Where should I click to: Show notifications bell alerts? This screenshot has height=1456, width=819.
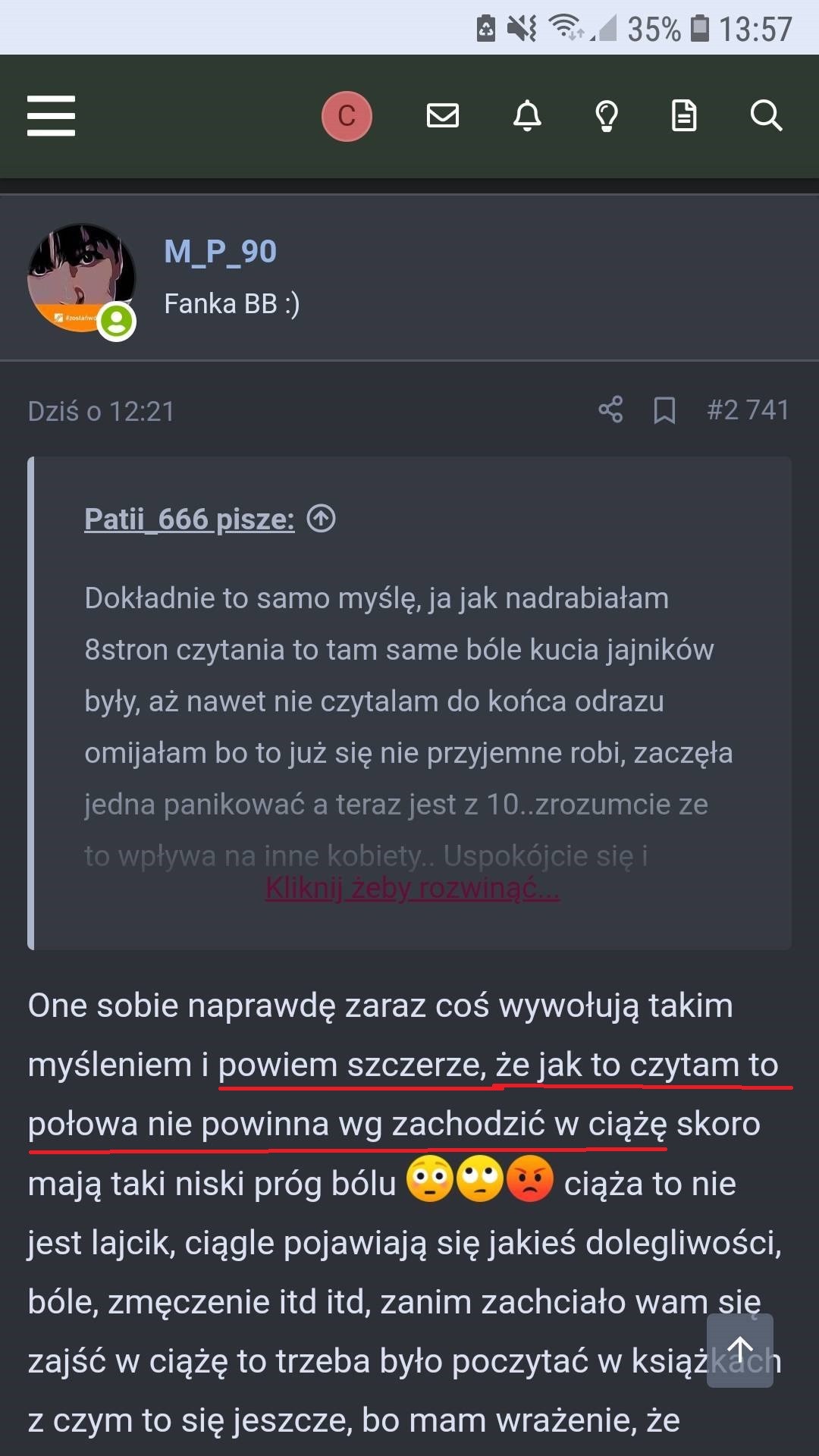[x=527, y=116]
